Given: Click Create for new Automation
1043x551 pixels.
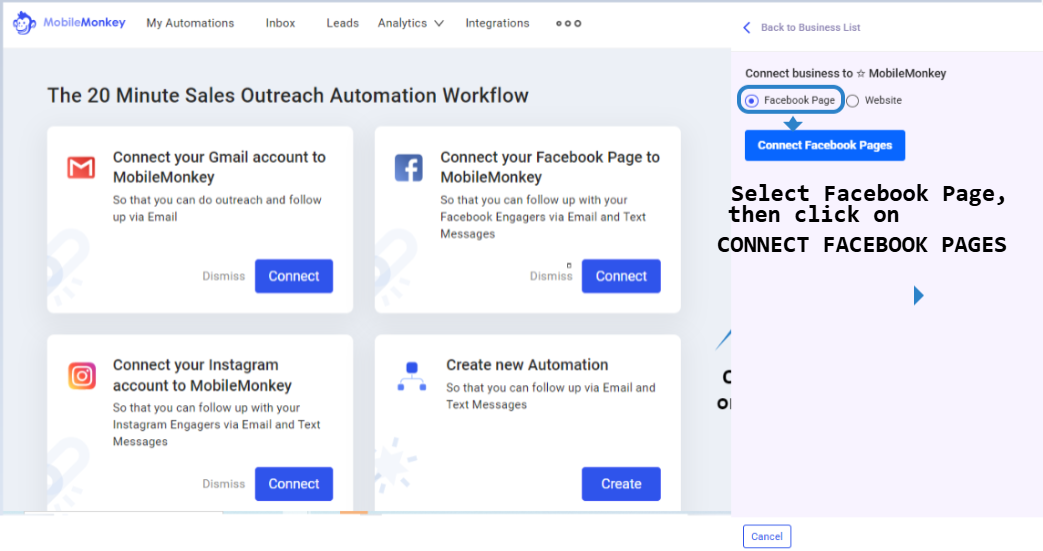Looking at the screenshot, I should point(621,484).
